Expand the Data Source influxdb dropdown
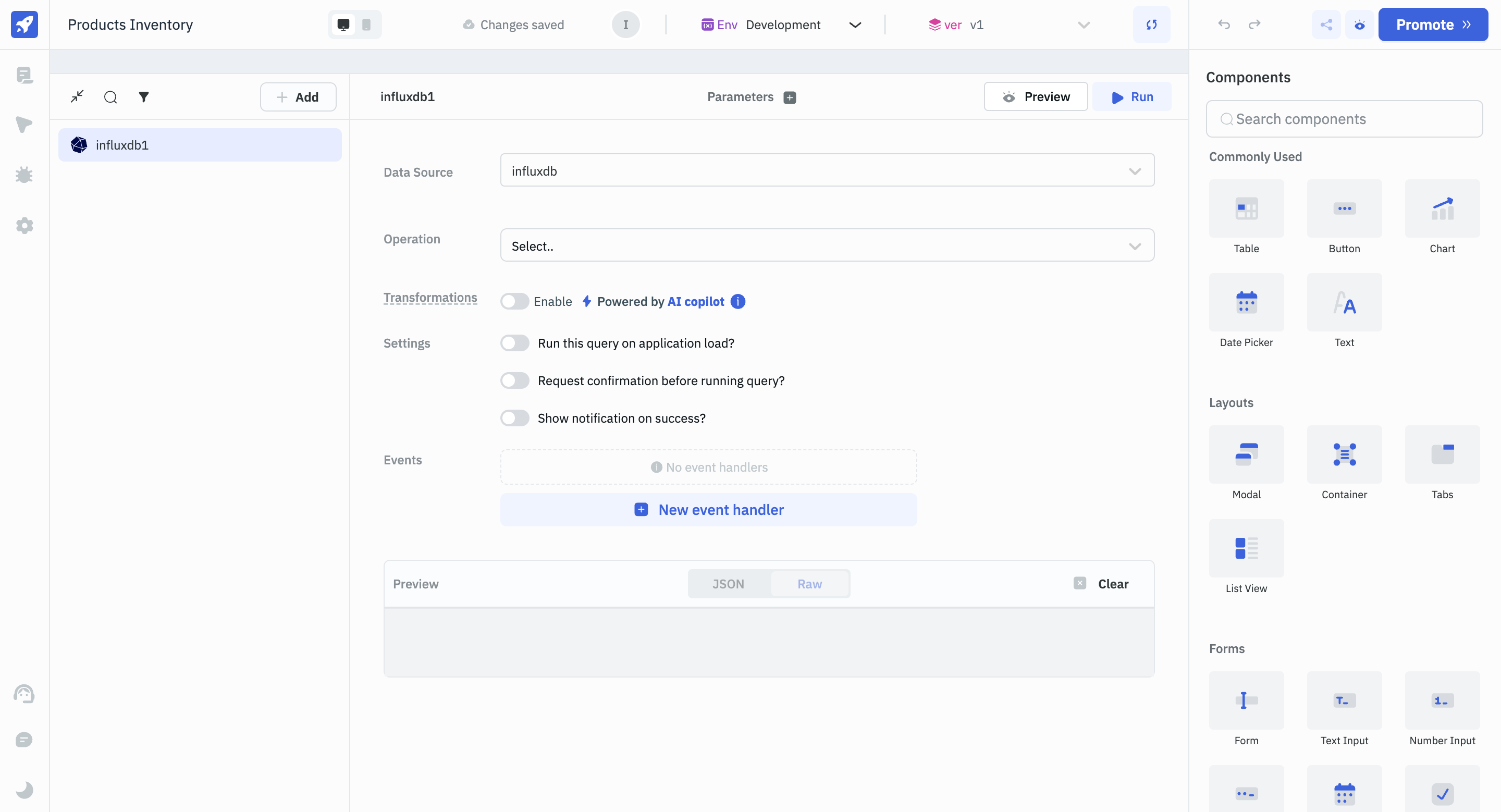The width and height of the screenshot is (1501, 812). click(827, 170)
